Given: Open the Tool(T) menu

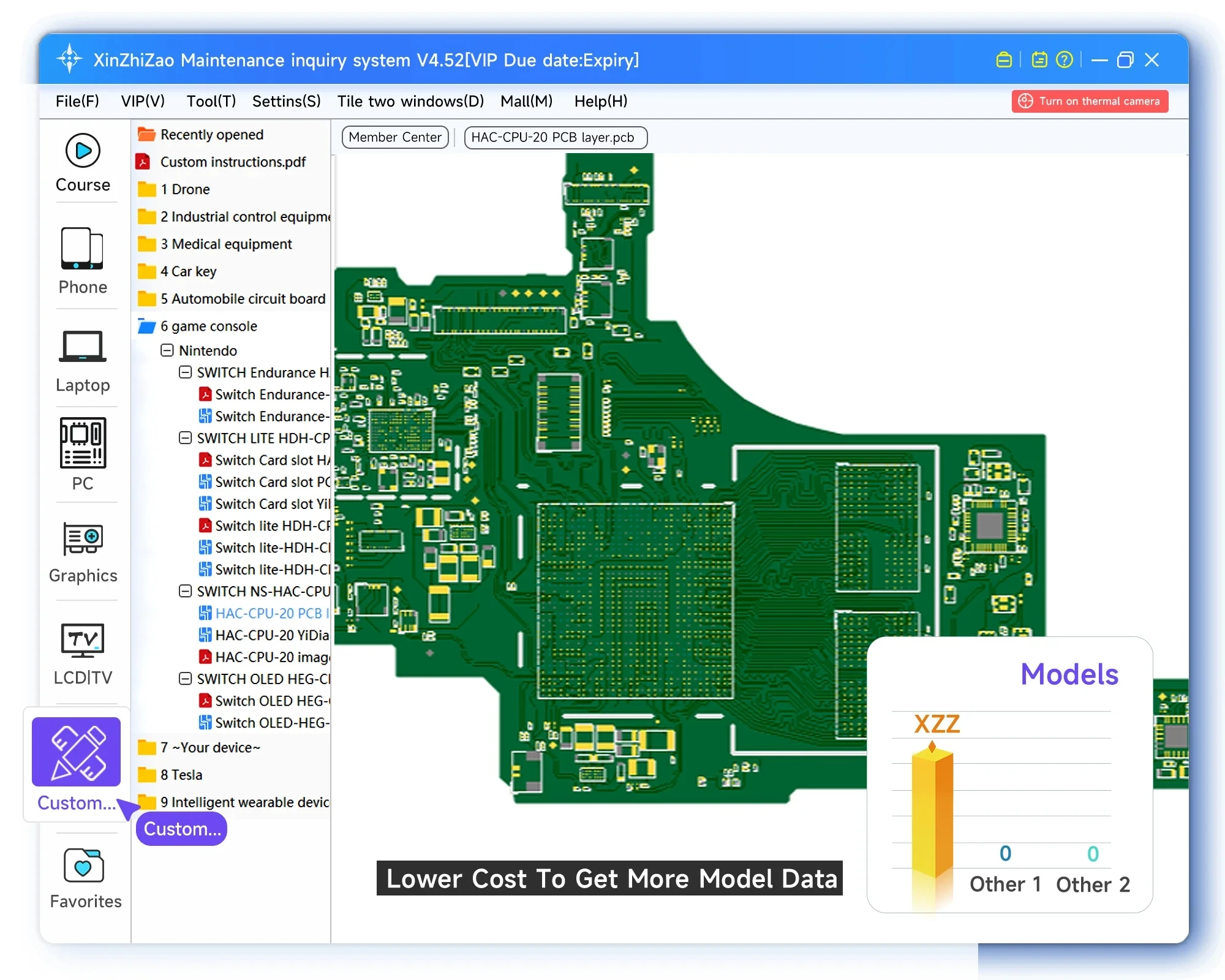Looking at the screenshot, I should [211, 102].
